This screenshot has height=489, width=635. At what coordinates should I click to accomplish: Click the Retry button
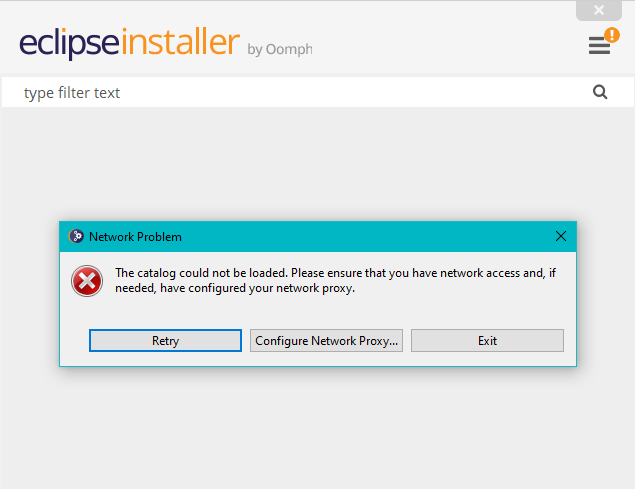pyautogui.click(x=165, y=340)
